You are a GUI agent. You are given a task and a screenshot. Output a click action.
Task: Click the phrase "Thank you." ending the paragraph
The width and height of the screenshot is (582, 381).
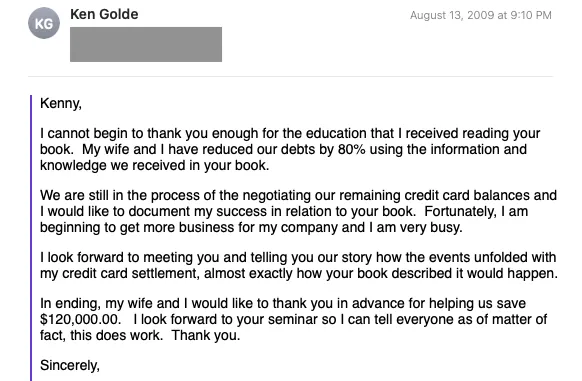[x=206, y=335]
